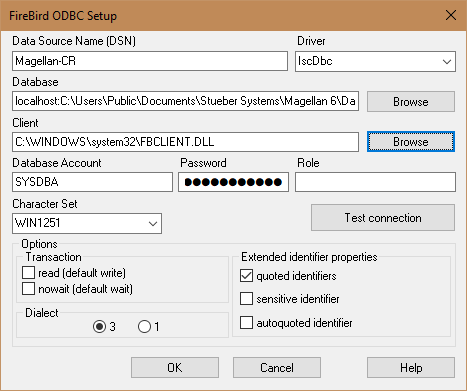Image resolution: width=467 pixels, height=391 pixels.
Task: Click the Database path input field
Action: click(185, 101)
